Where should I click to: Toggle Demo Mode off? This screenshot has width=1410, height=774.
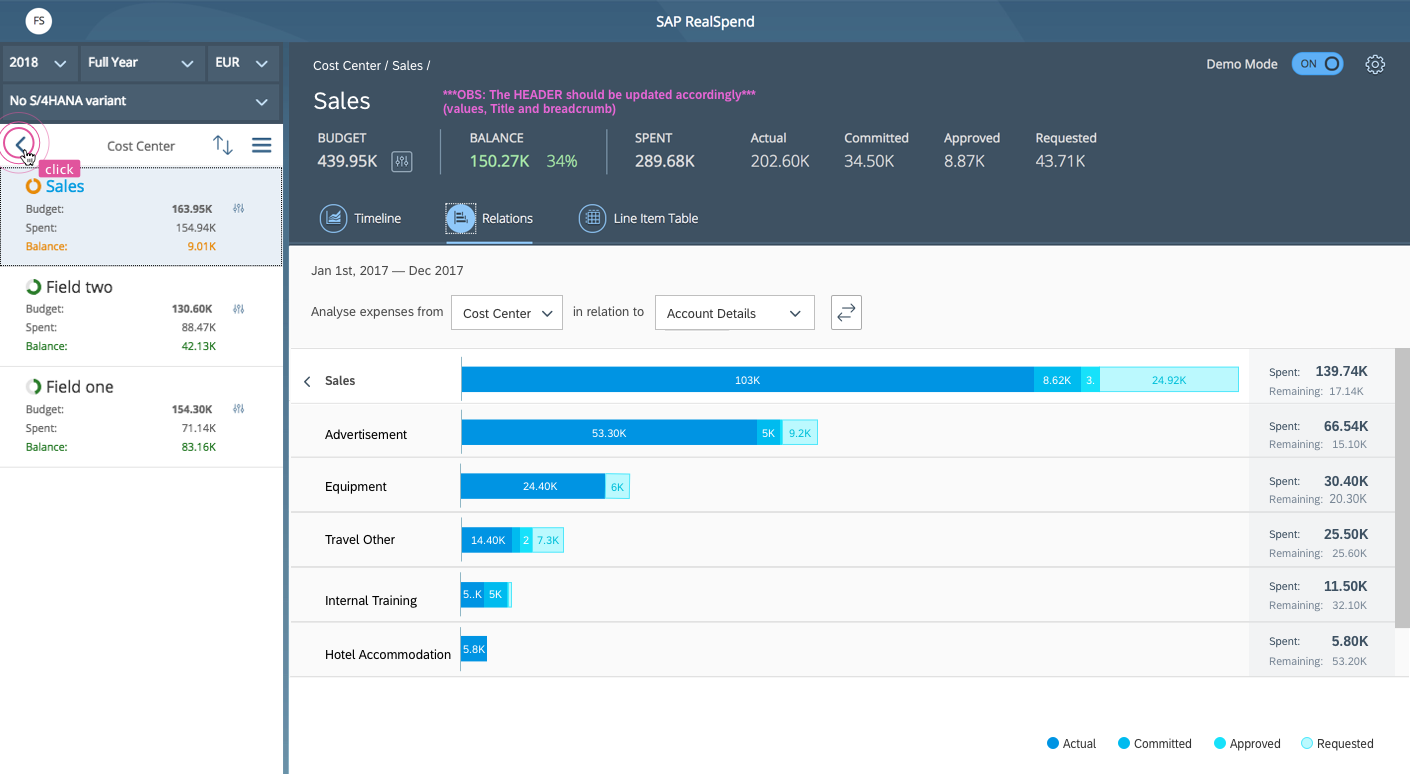(x=1318, y=64)
